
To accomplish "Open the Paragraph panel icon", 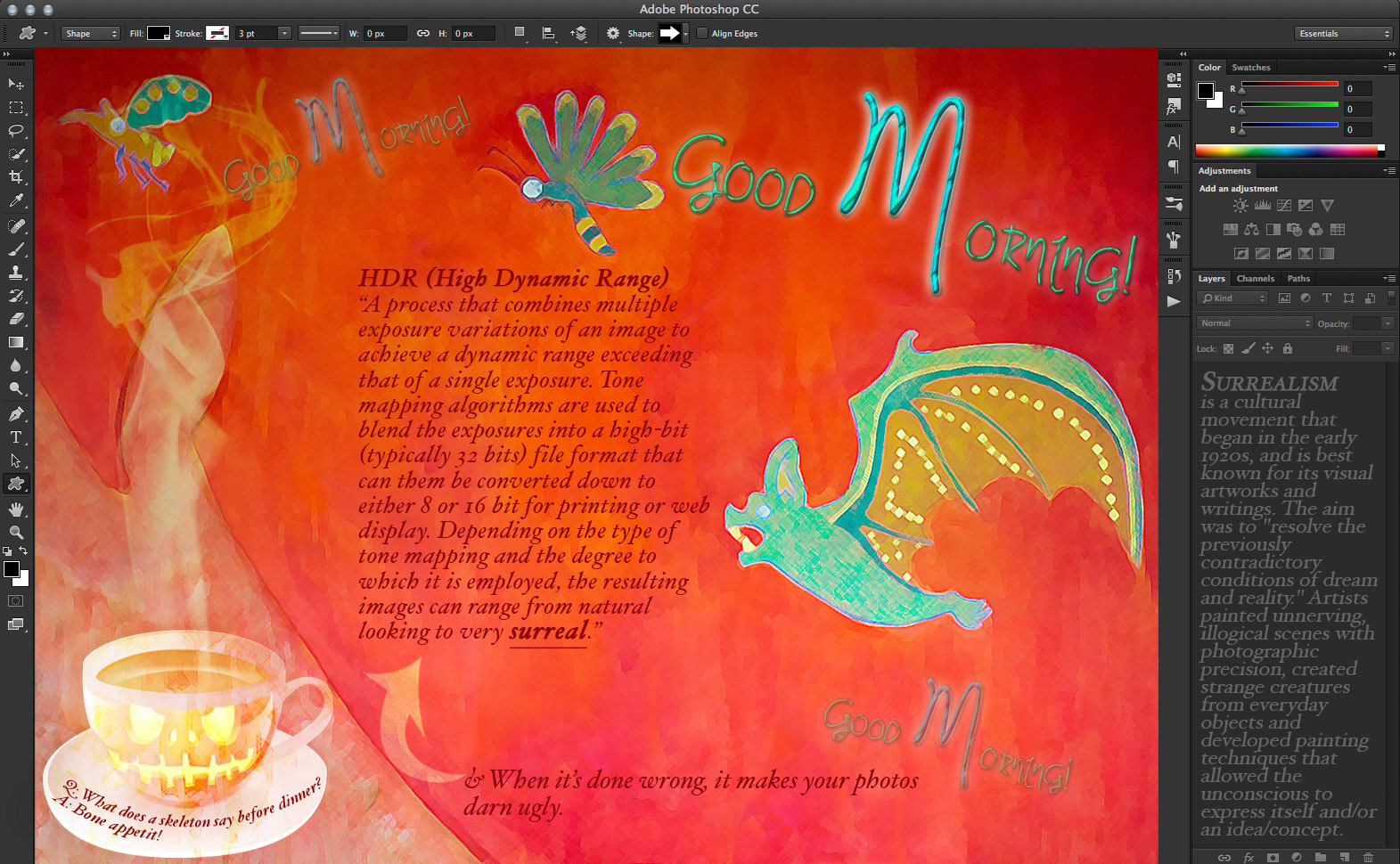I will (1174, 167).
